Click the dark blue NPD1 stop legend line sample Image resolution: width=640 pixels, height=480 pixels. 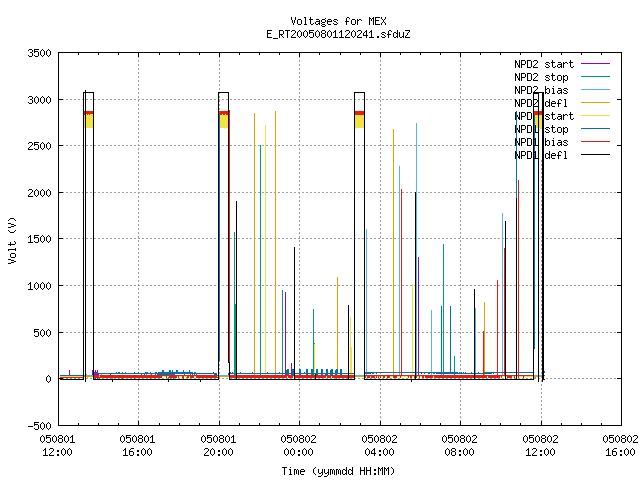coord(596,129)
